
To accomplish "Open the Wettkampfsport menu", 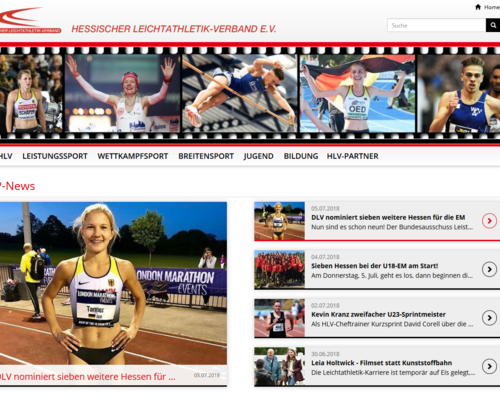I will [133, 156].
